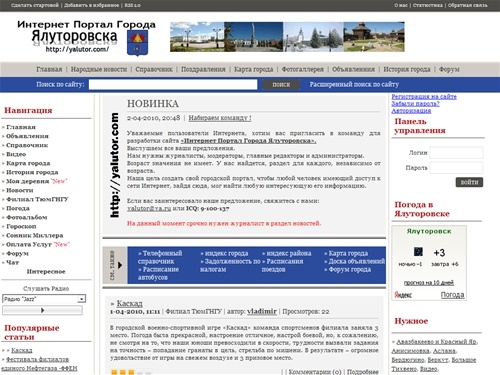Open 'Оплата Услуг' in sidebar navigation
The height and width of the screenshot is (375, 500).
coord(29,244)
